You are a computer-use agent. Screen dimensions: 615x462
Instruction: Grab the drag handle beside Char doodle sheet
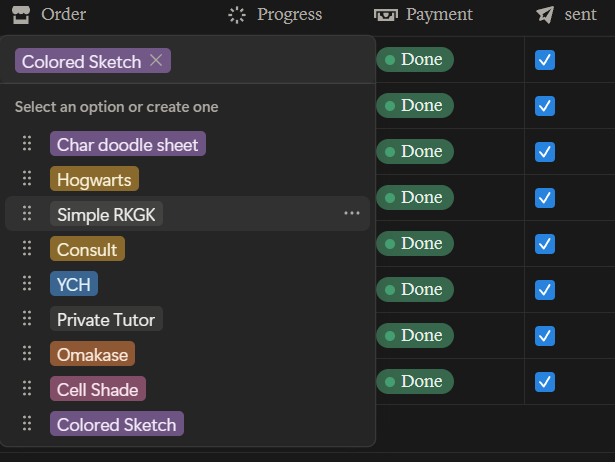[x=27, y=143]
